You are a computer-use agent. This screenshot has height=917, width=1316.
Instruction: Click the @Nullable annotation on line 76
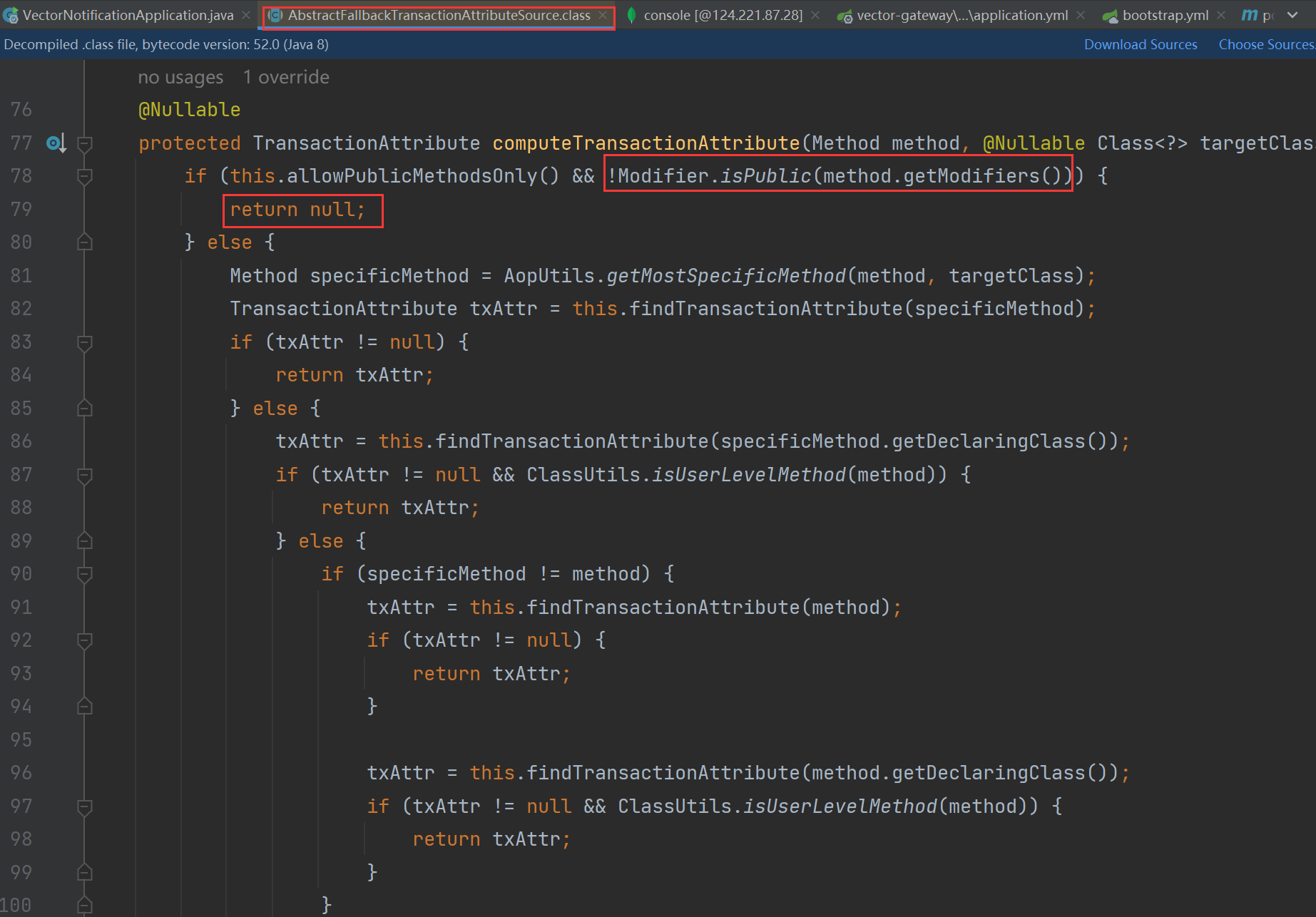189,110
